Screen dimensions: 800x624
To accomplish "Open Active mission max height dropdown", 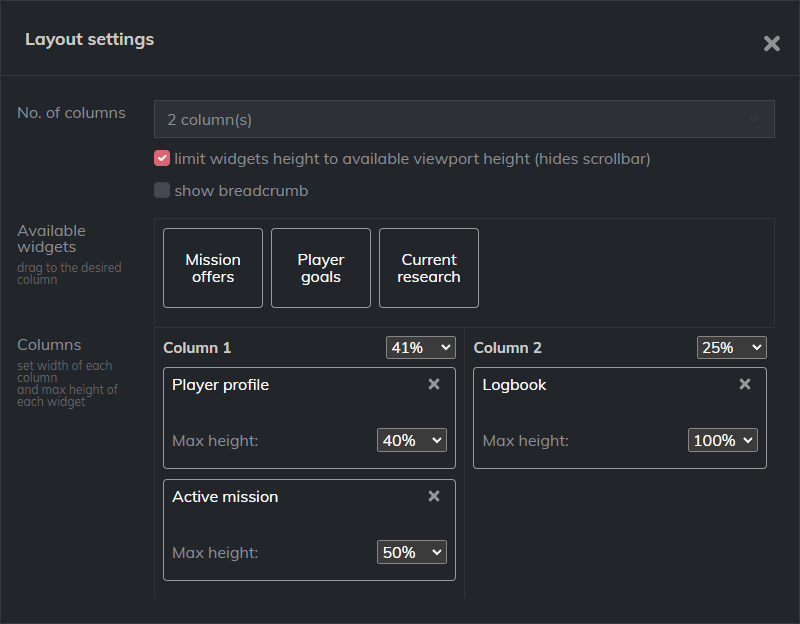I will coord(411,552).
